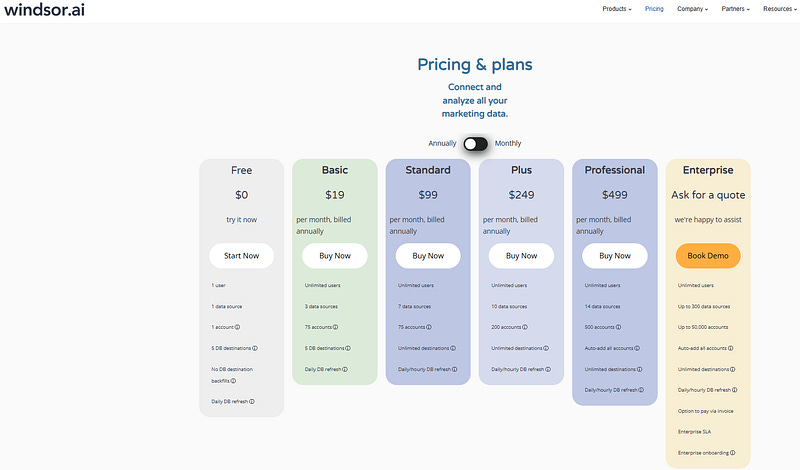800x470 pixels.
Task: Open info icon for Plus plan's Unlimited destinations
Action: tap(546, 348)
